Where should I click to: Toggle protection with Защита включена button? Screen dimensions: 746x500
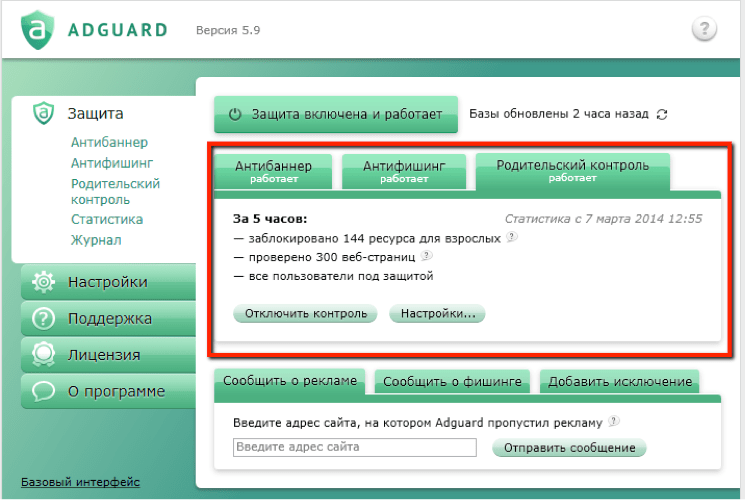click(x=336, y=114)
